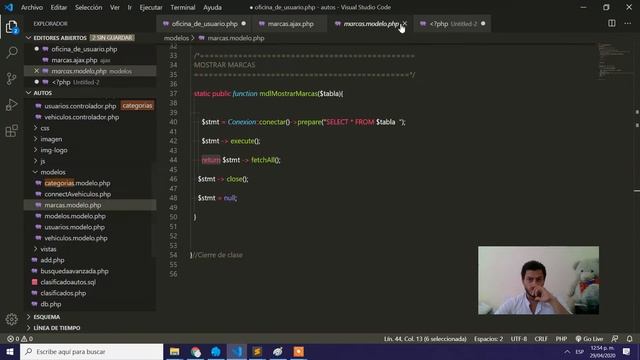Switch to the oficina_de_usuario.php tab
Screen dimensions: 640x360
point(204,24)
